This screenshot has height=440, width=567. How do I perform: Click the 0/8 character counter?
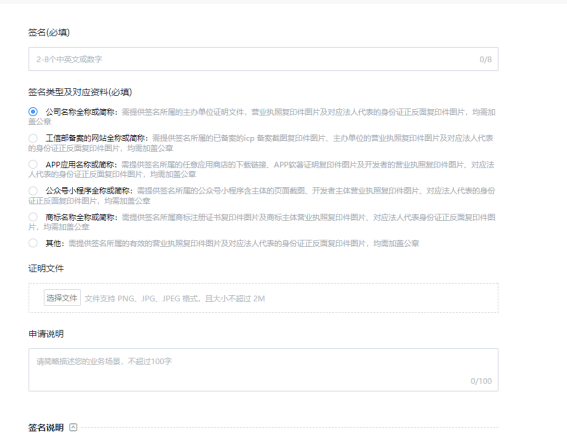pyautogui.click(x=485, y=59)
